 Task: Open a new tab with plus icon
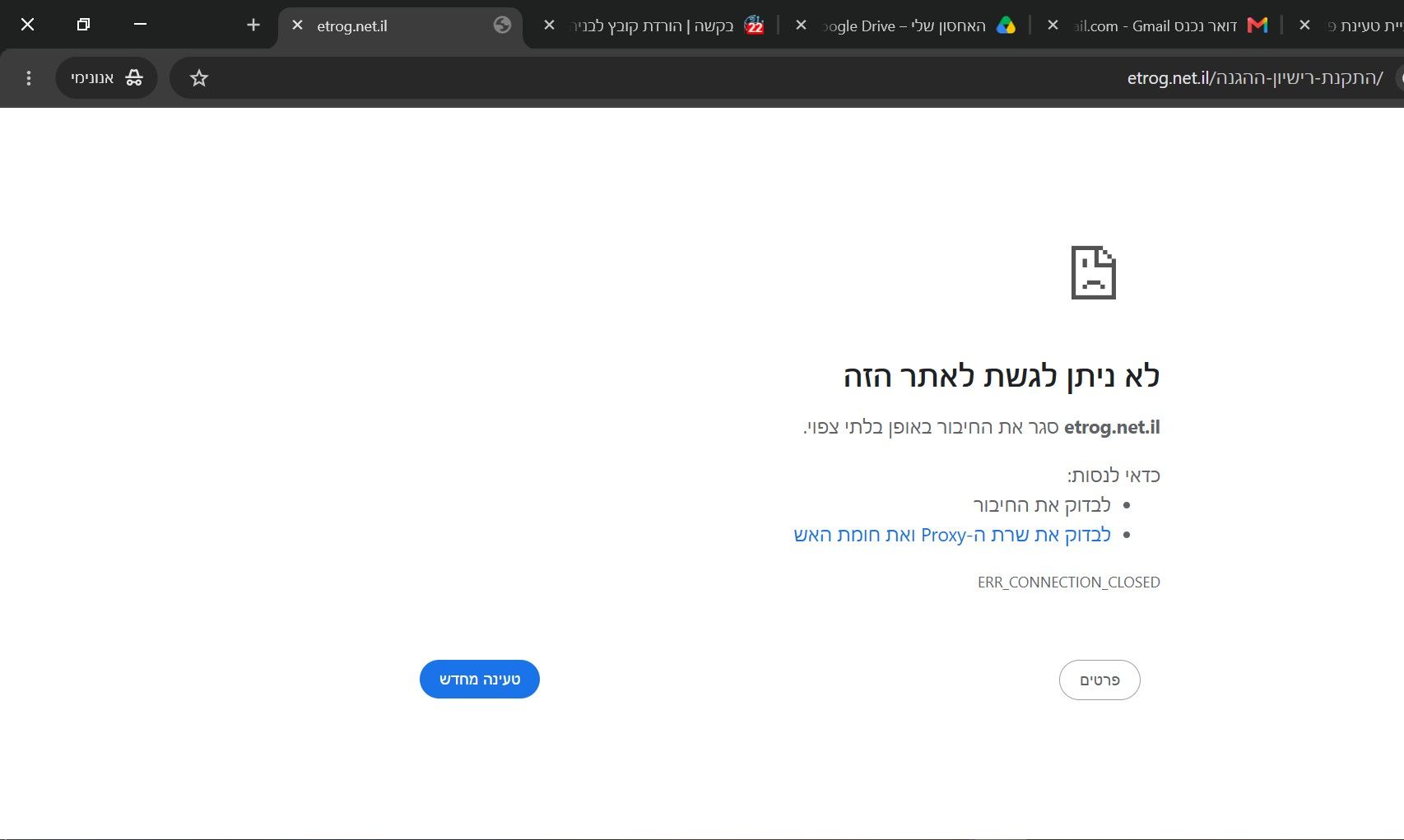coord(253,25)
